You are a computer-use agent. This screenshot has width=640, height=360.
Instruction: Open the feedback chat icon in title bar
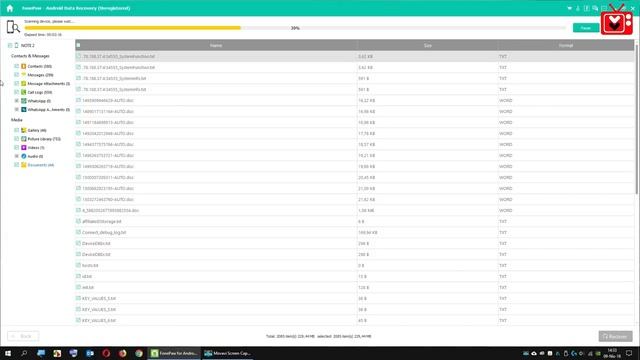point(595,8)
